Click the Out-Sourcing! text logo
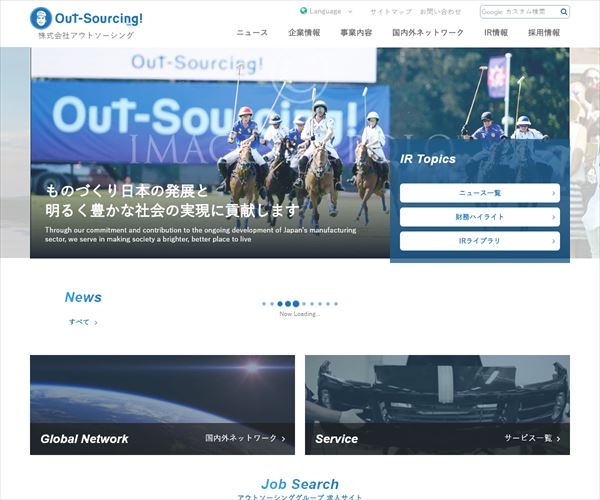600x500 pixels. pyautogui.click(x=98, y=18)
